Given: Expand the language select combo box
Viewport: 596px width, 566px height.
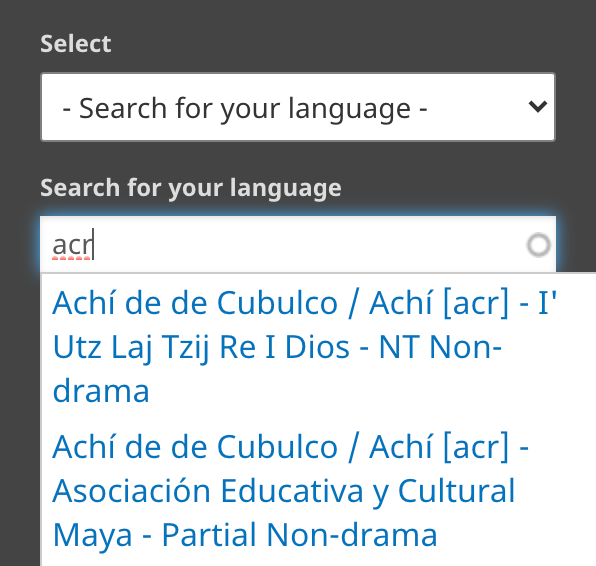Looking at the screenshot, I should click(298, 107).
